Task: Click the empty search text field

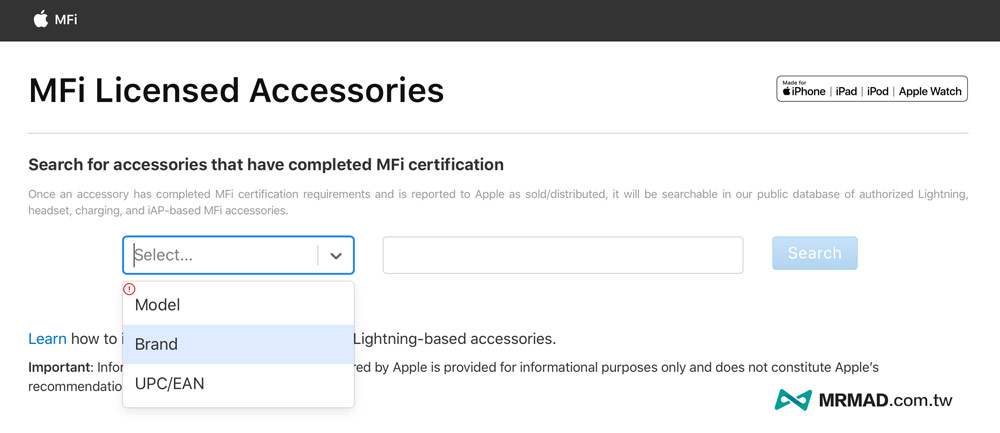Action: 563,255
